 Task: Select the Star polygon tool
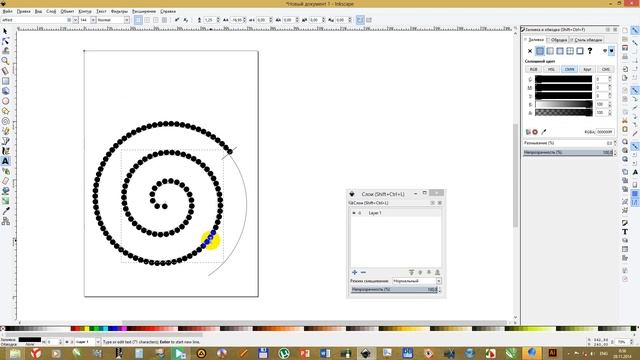pos(5,111)
